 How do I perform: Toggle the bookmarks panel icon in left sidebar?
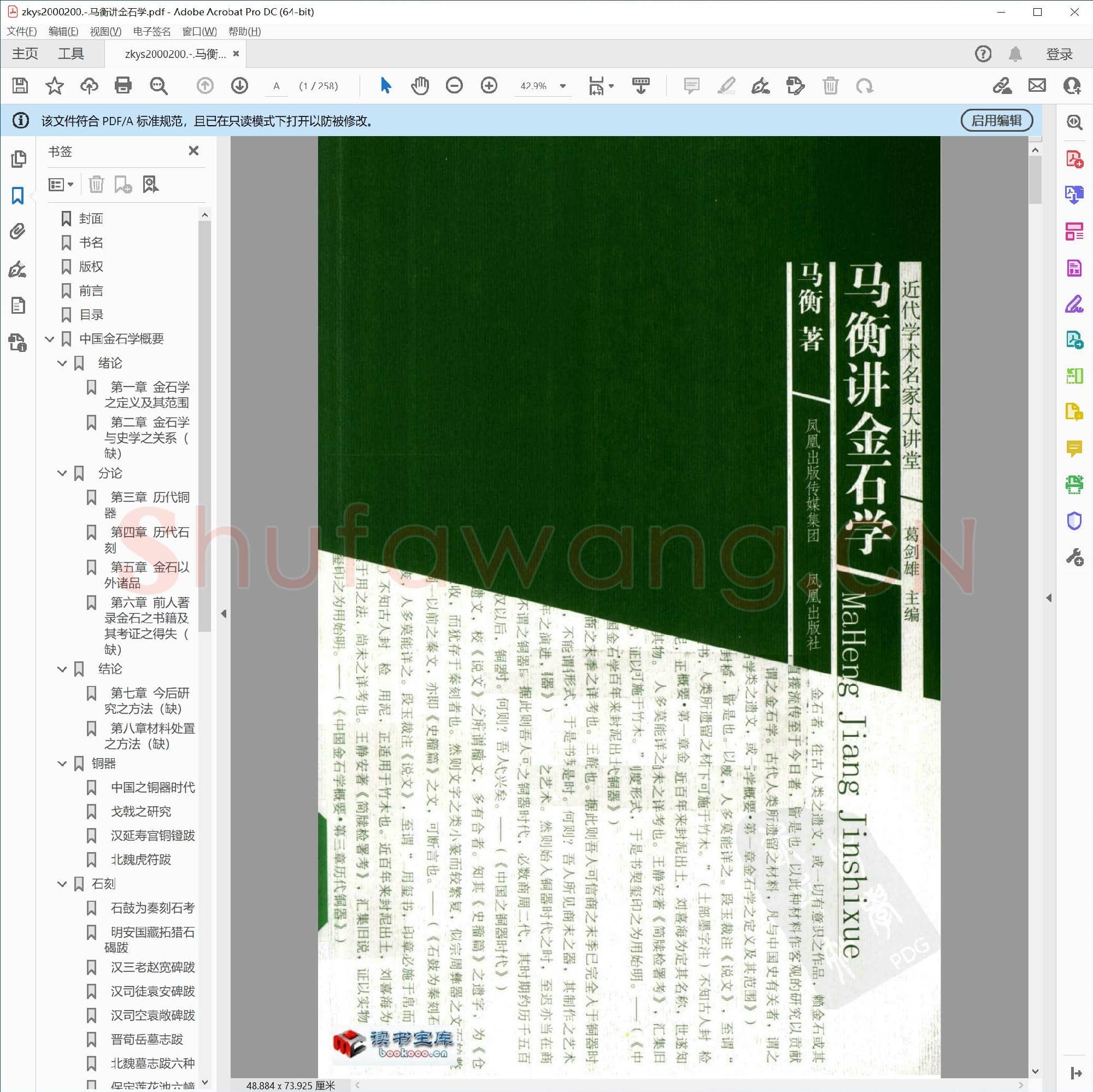click(x=19, y=195)
